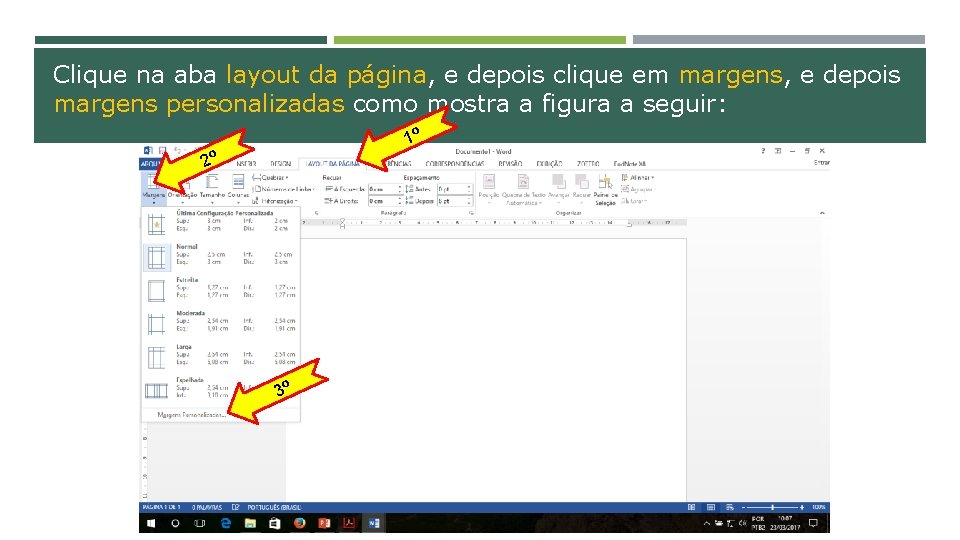This screenshot has width=960, height=540.
Task: Open the Parágrafo dialog launcher
Action: 471,213
